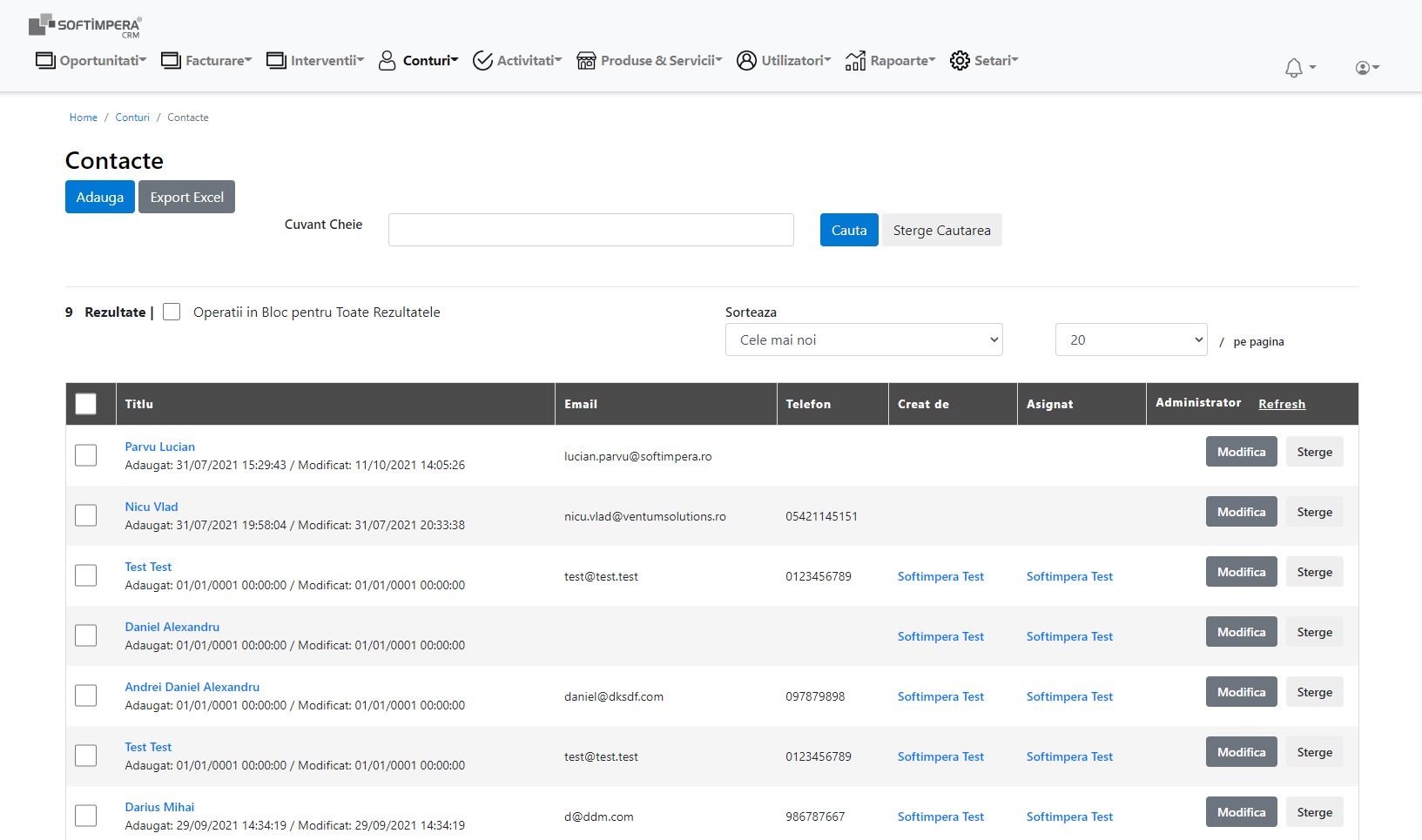Expand the Facturare menu
The image size is (1422, 840).
pos(206,60)
